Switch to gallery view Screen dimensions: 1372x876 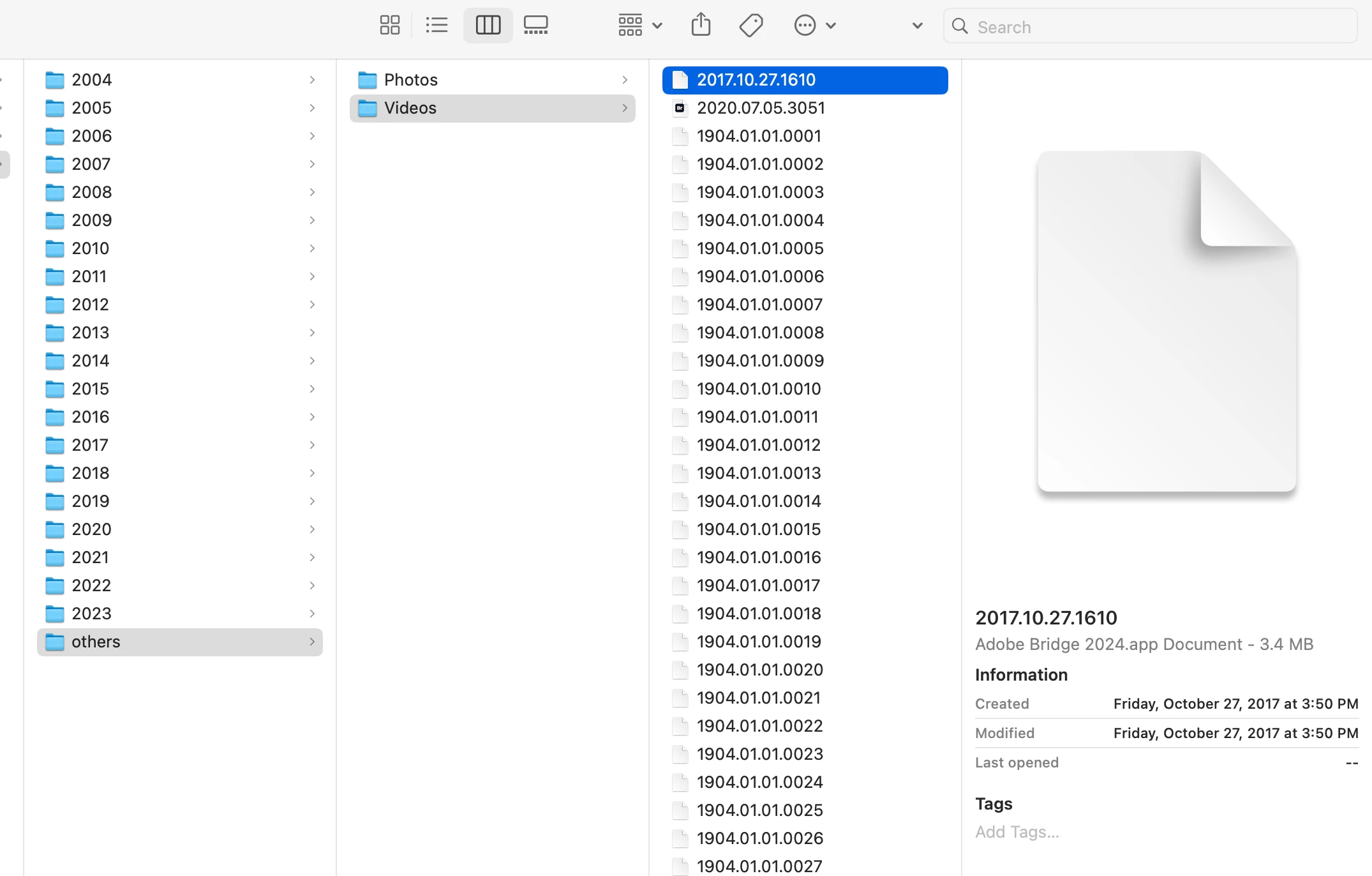click(535, 26)
